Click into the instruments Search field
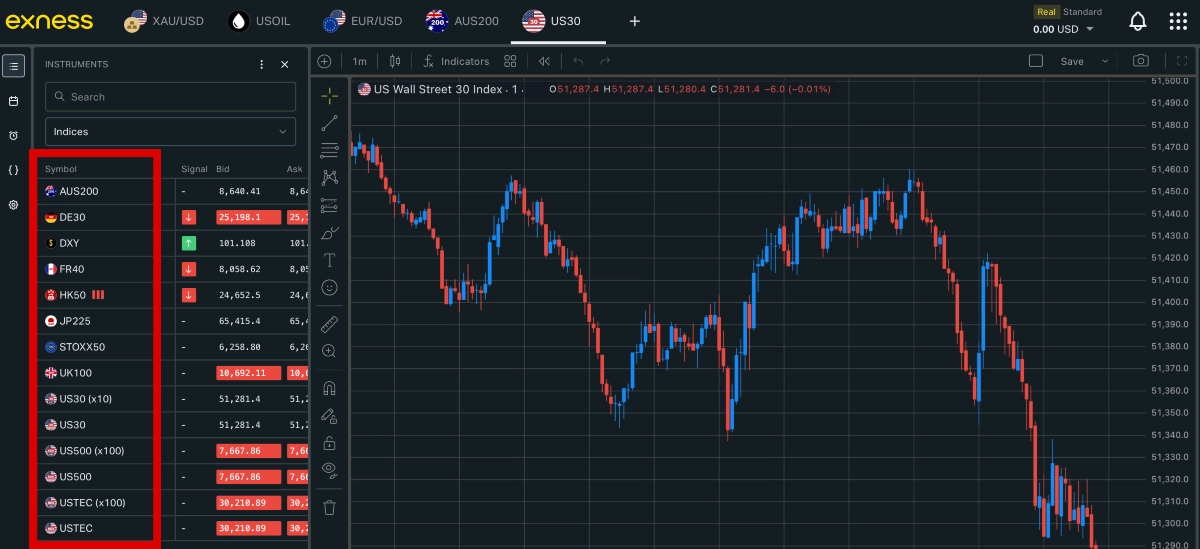Image resolution: width=1200 pixels, height=549 pixels. pos(170,96)
